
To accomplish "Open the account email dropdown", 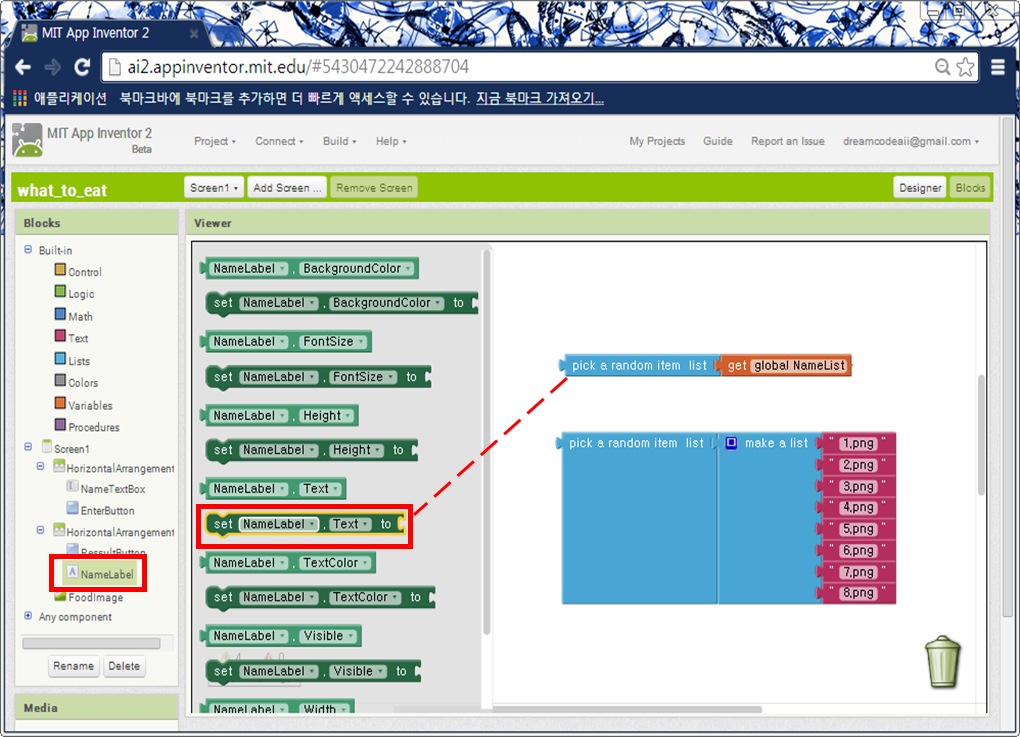I will coord(911,141).
